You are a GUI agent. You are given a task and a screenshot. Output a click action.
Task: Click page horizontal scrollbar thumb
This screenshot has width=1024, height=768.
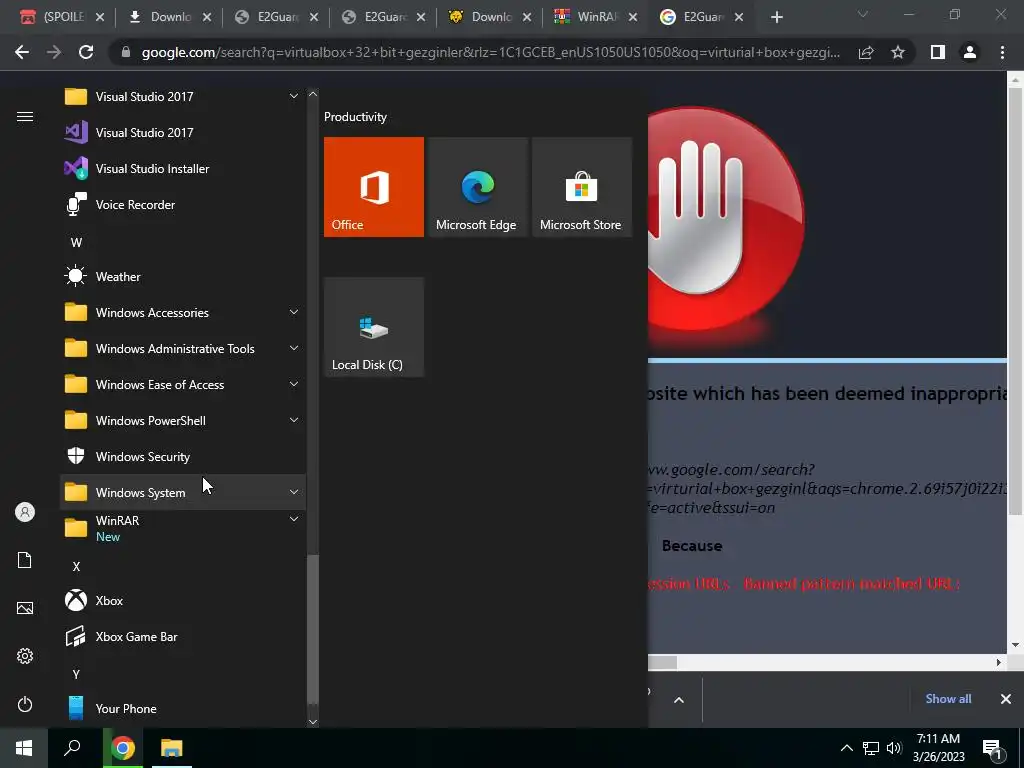coord(662,662)
